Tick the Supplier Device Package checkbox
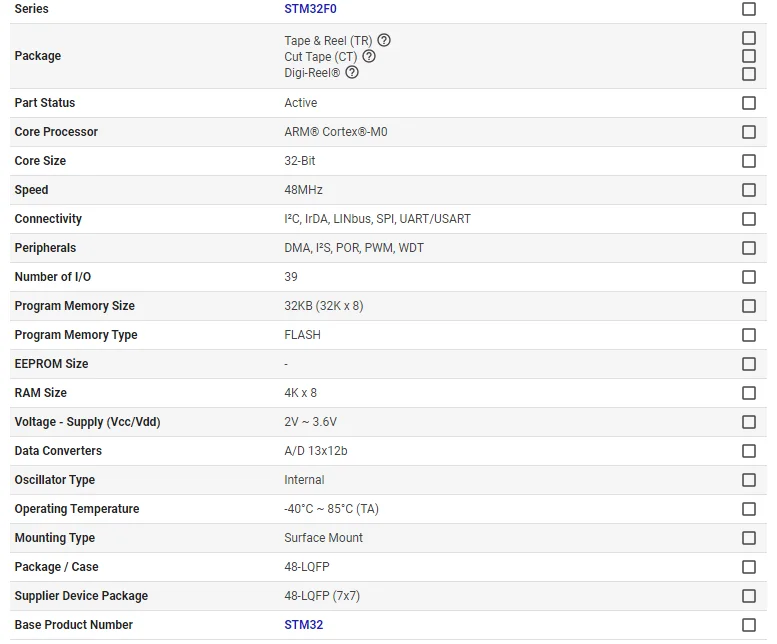This screenshot has width=777, height=644. click(x=749, y=596)
